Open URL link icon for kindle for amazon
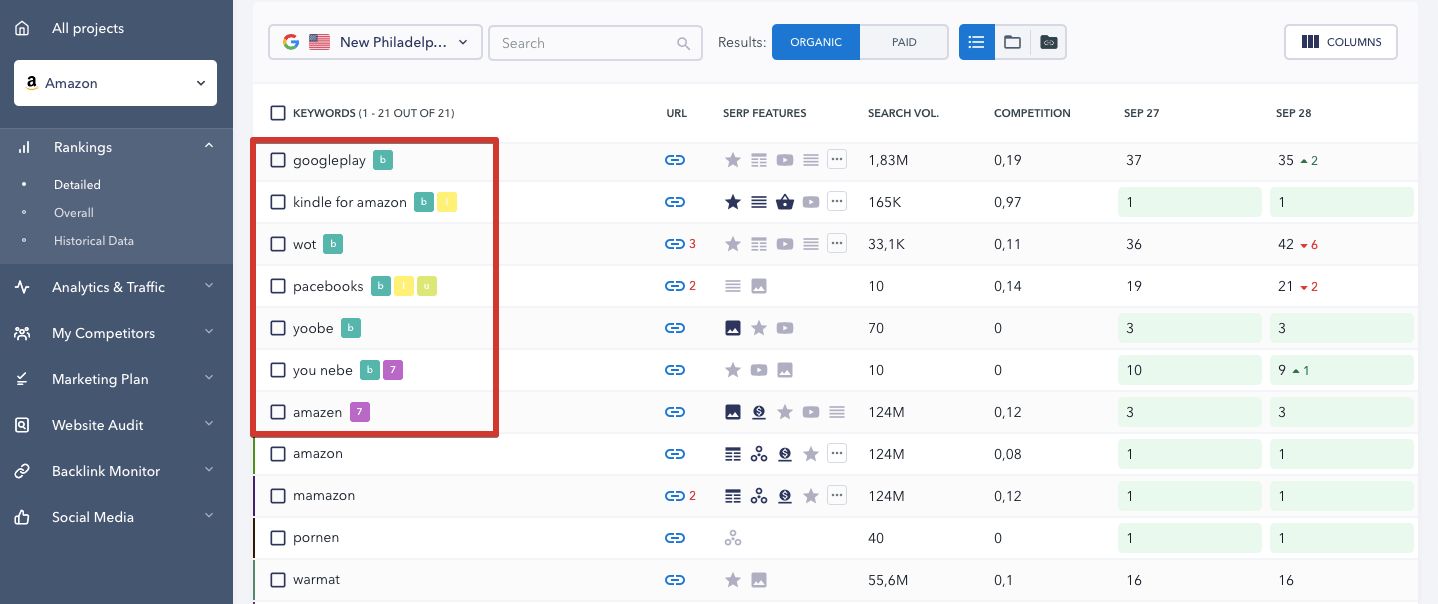 [675, 202]
